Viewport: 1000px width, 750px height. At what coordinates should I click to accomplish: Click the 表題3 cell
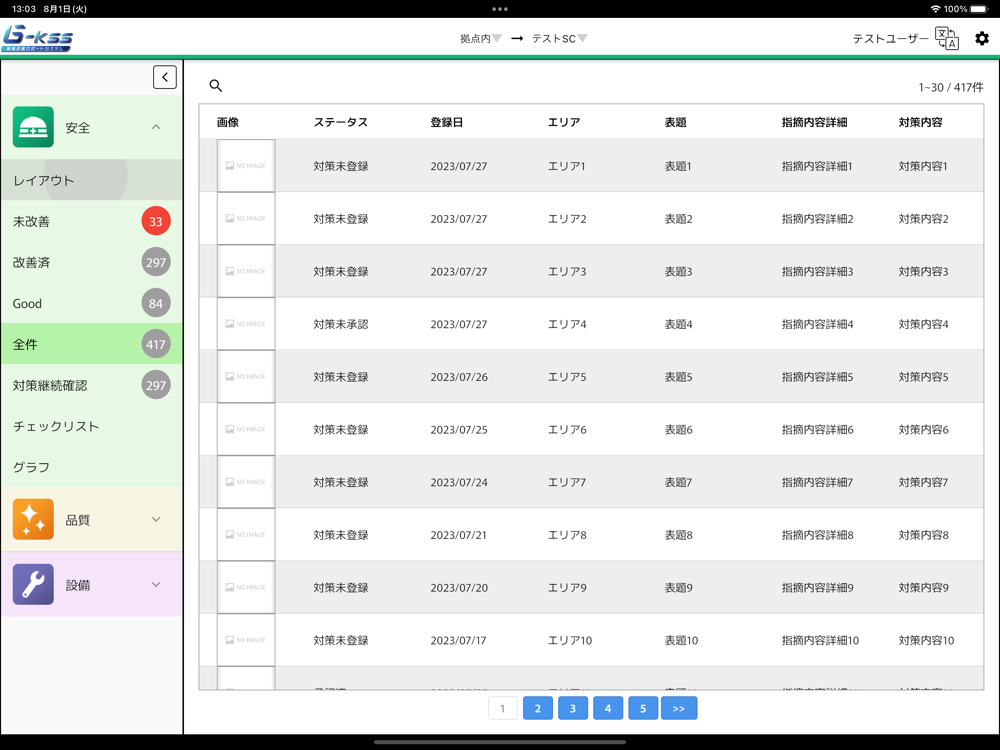pos(679,272)
